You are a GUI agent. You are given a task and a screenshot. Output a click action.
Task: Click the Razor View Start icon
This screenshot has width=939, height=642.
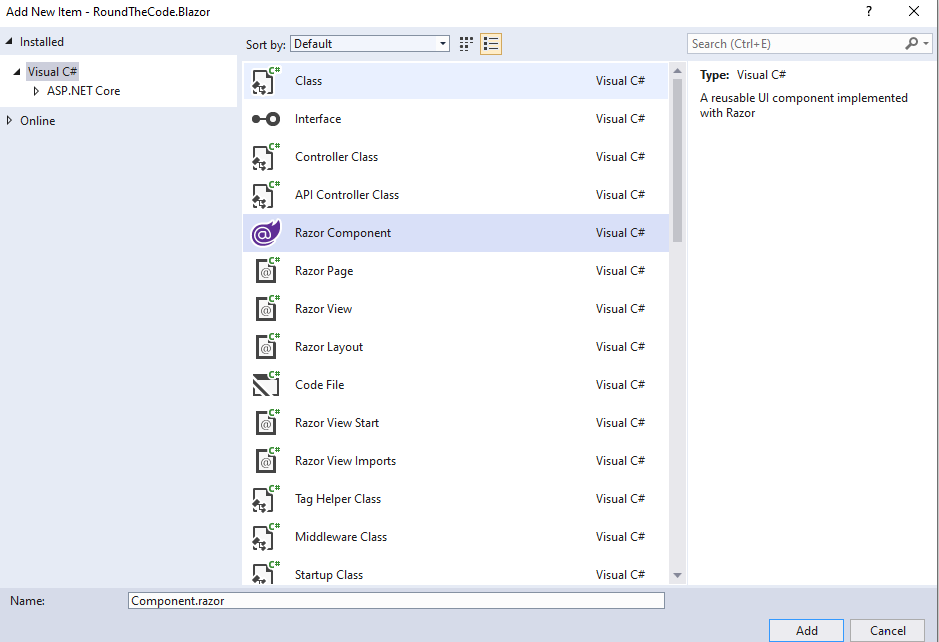pyautogui.click(x=267, y=423)
